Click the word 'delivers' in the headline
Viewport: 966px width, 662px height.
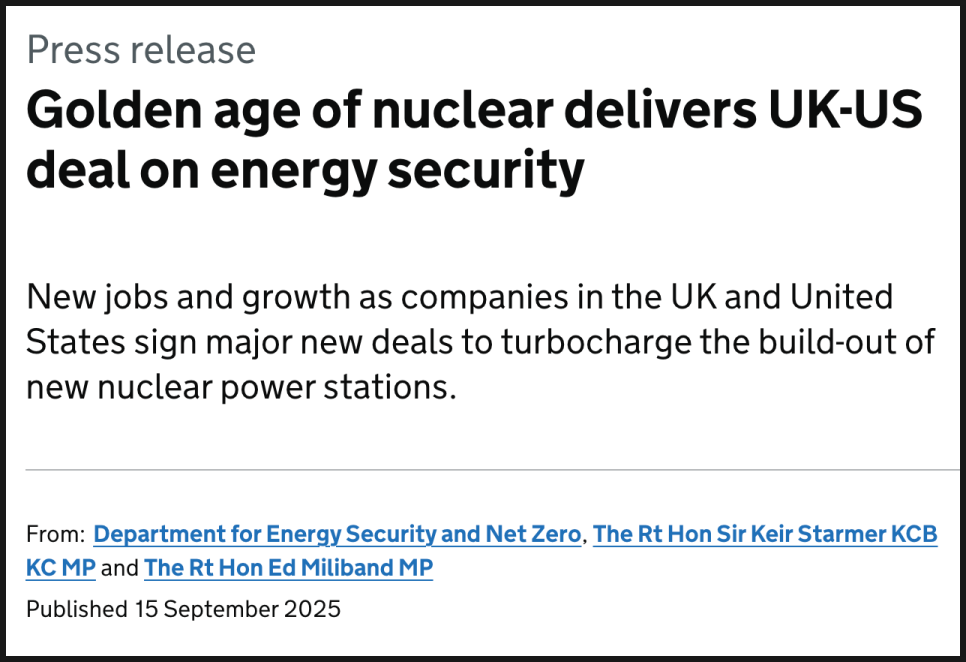tap(660, 110)
